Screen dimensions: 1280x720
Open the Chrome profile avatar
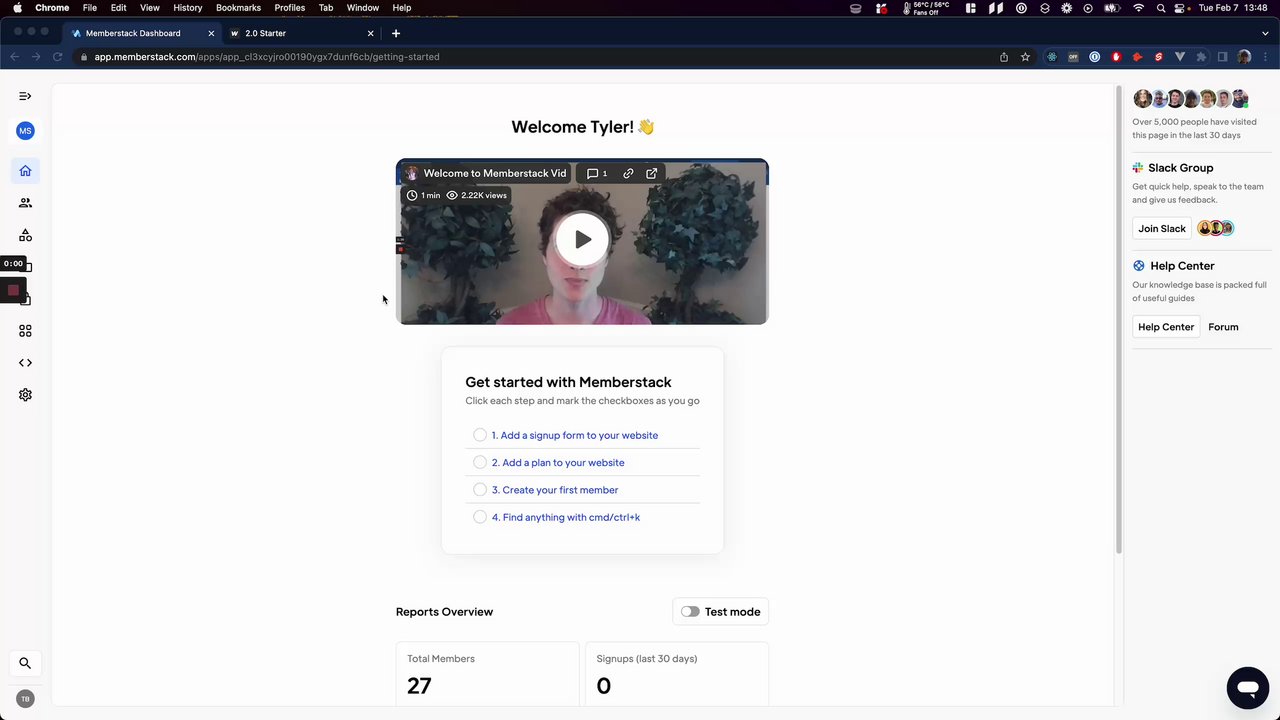(x=1244, y=57)
